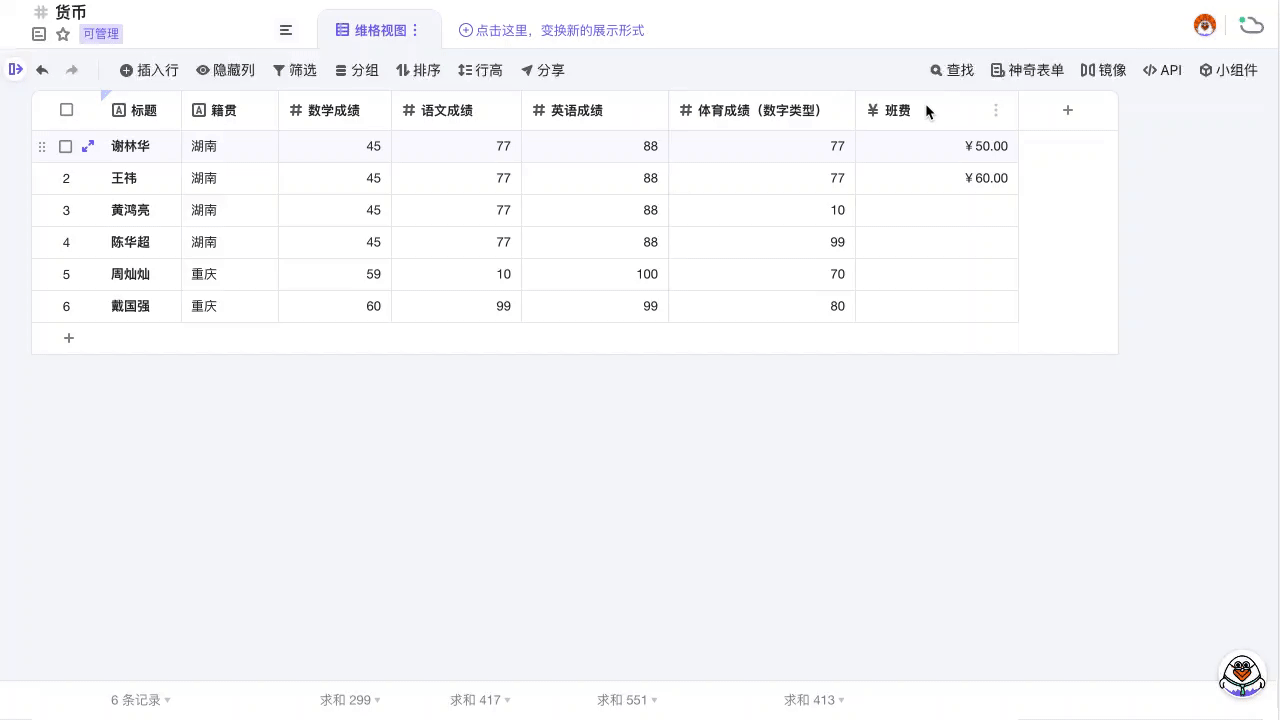Open the view list menu icon
This screenshot has height=720, width=1280.
[x=286, y=30]
